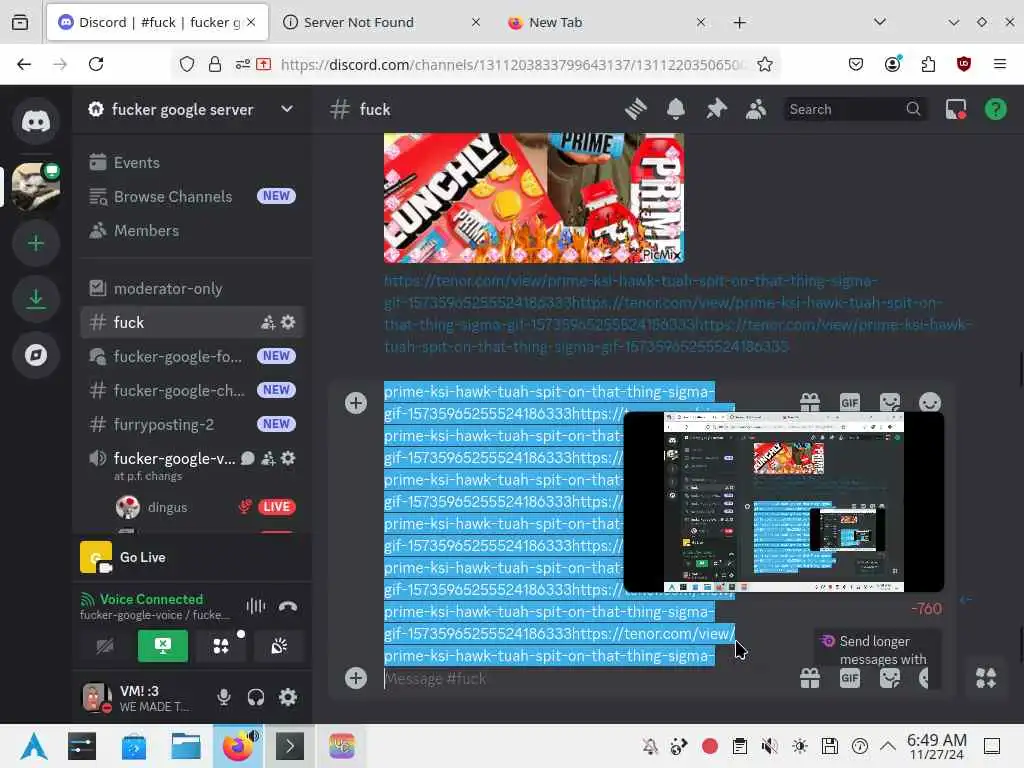
Task: Click dingus user in voice channel
Action: [206, 507]
